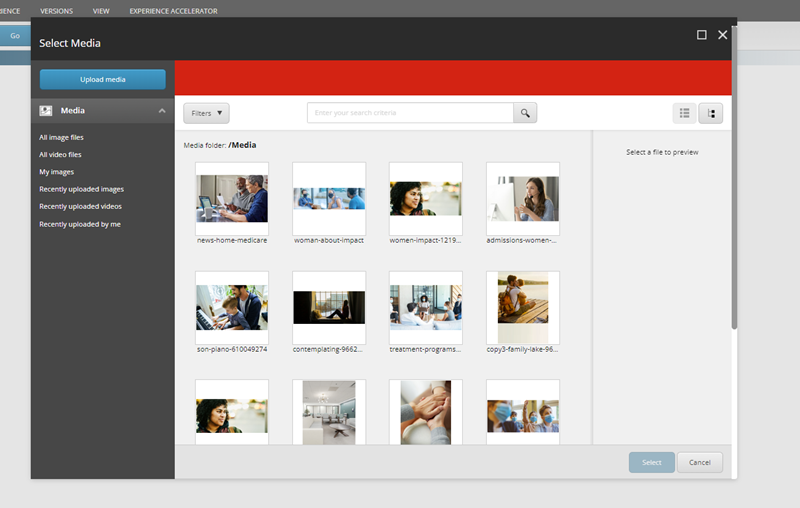Open the Experience Accelerator ribbon tab
Viewport: 800px width, 508px height.
173,11
